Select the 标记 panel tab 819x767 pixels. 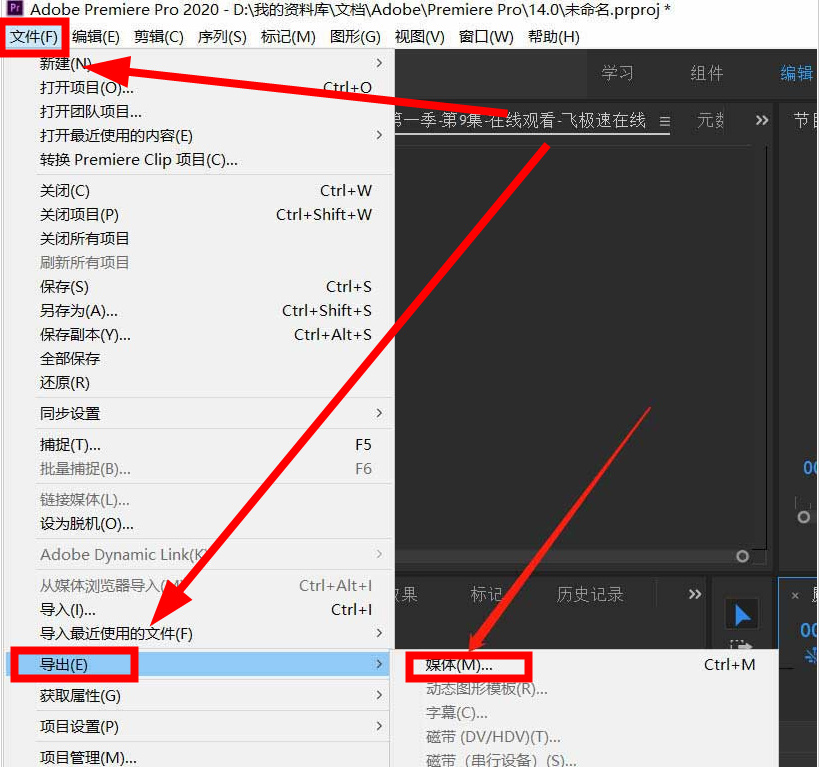pyautogui.click(x=488, y=594)
